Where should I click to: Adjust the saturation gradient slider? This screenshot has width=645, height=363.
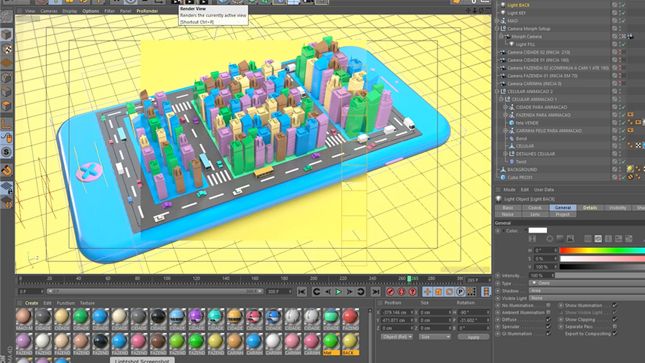[x=602, y=258]
